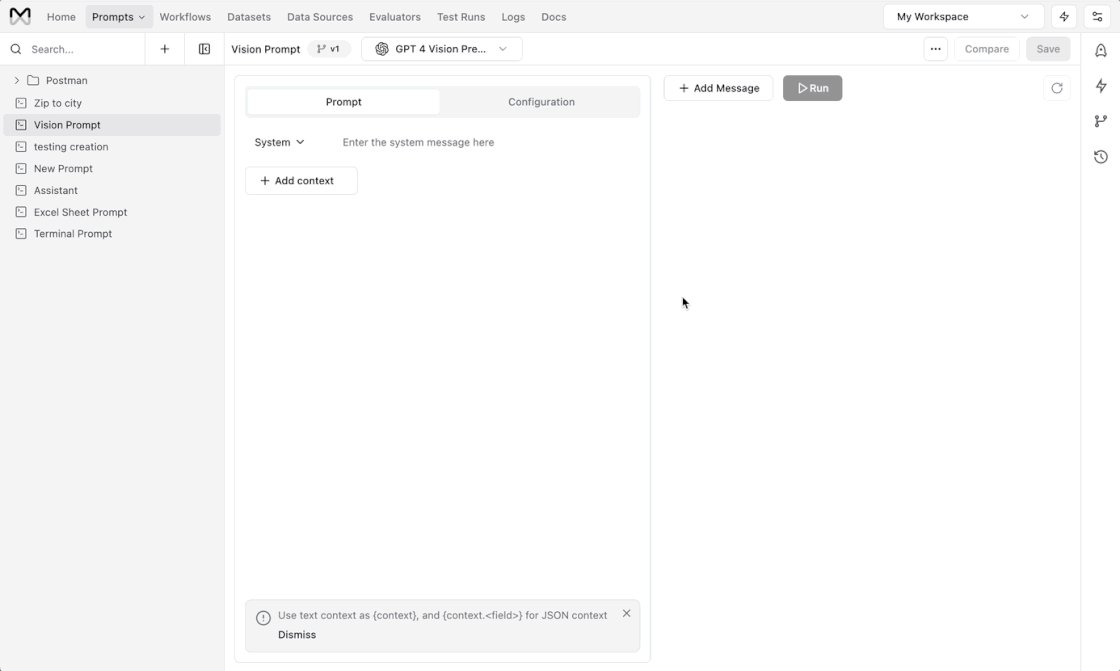
Task: Select Assistant prompt in sidebar
Action: (112, 190)
